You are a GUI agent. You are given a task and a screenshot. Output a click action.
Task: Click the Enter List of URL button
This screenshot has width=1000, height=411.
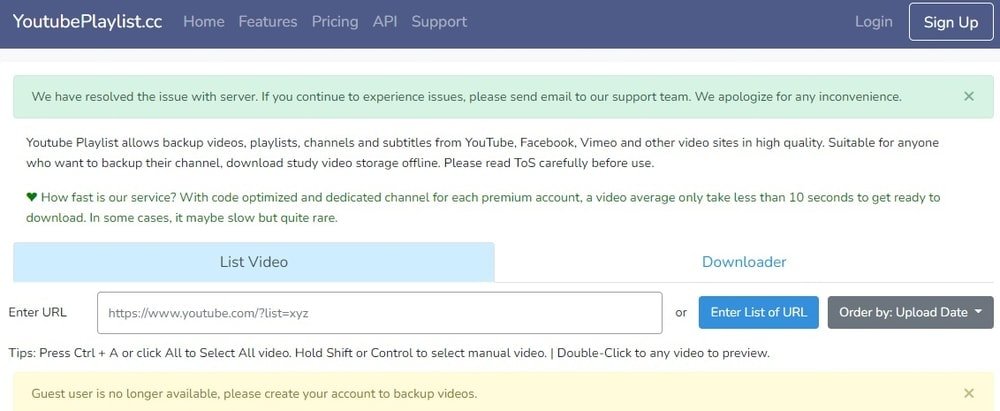758,312
